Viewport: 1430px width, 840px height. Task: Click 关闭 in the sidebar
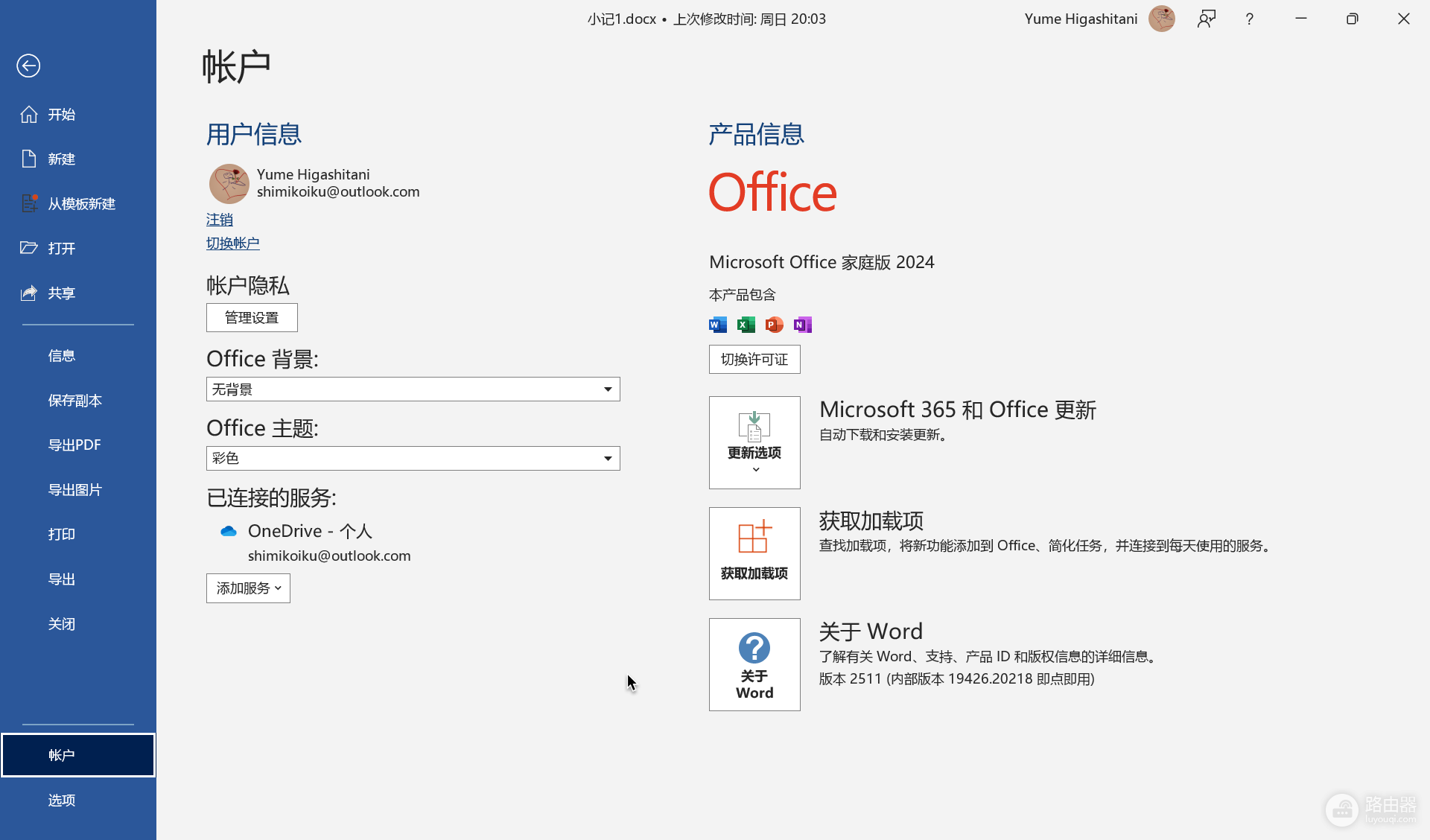click(x=78, y=624)
